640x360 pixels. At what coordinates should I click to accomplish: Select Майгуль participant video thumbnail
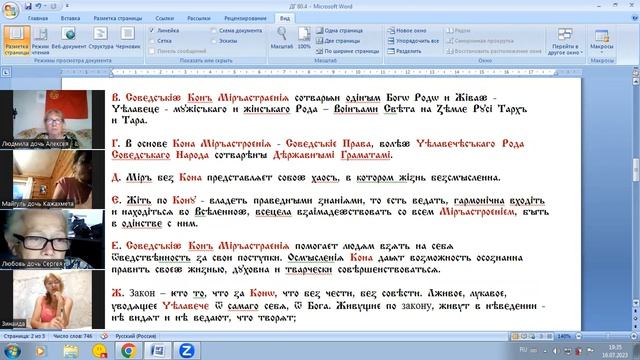point(52,179)
